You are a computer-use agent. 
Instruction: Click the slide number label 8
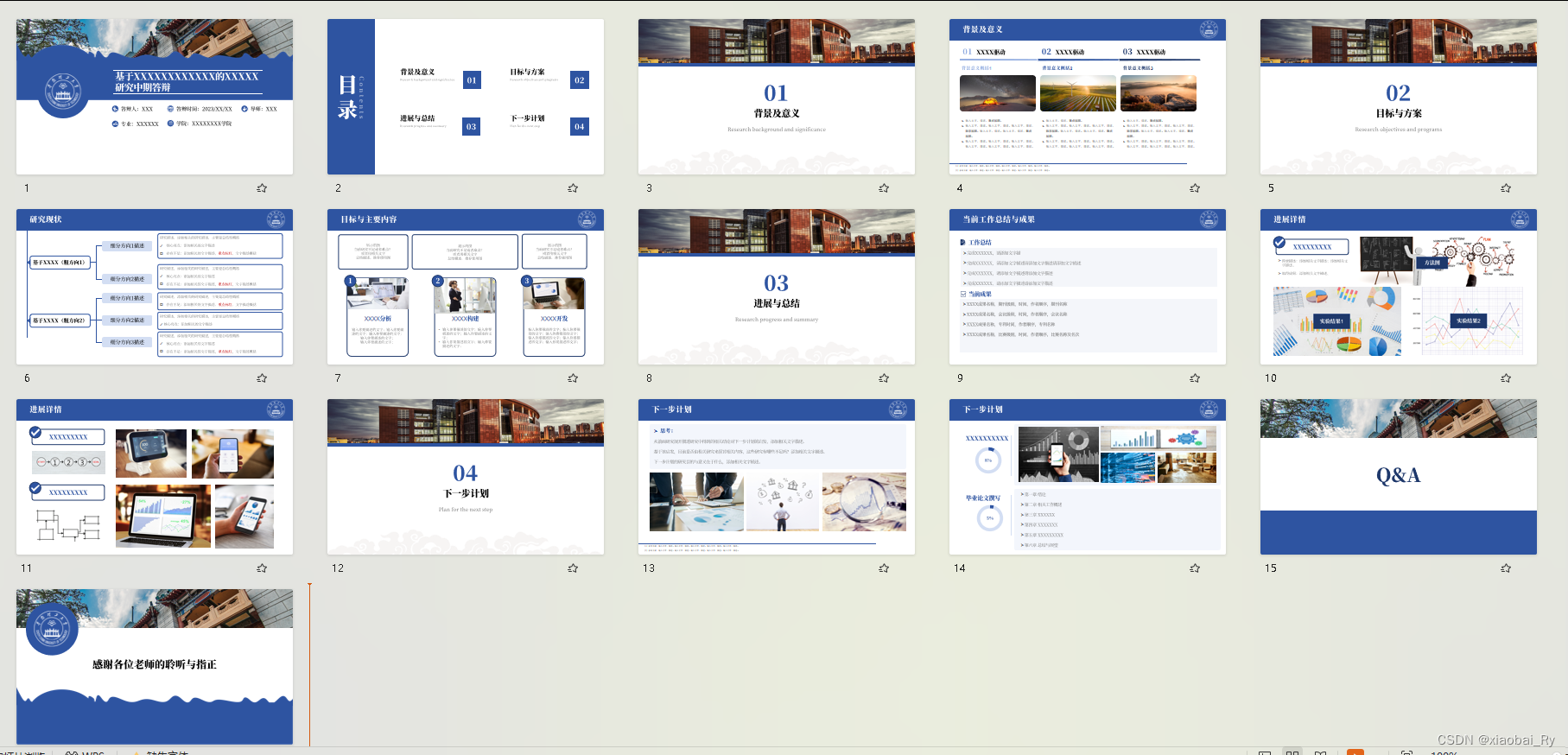click(x=649, y=377)
